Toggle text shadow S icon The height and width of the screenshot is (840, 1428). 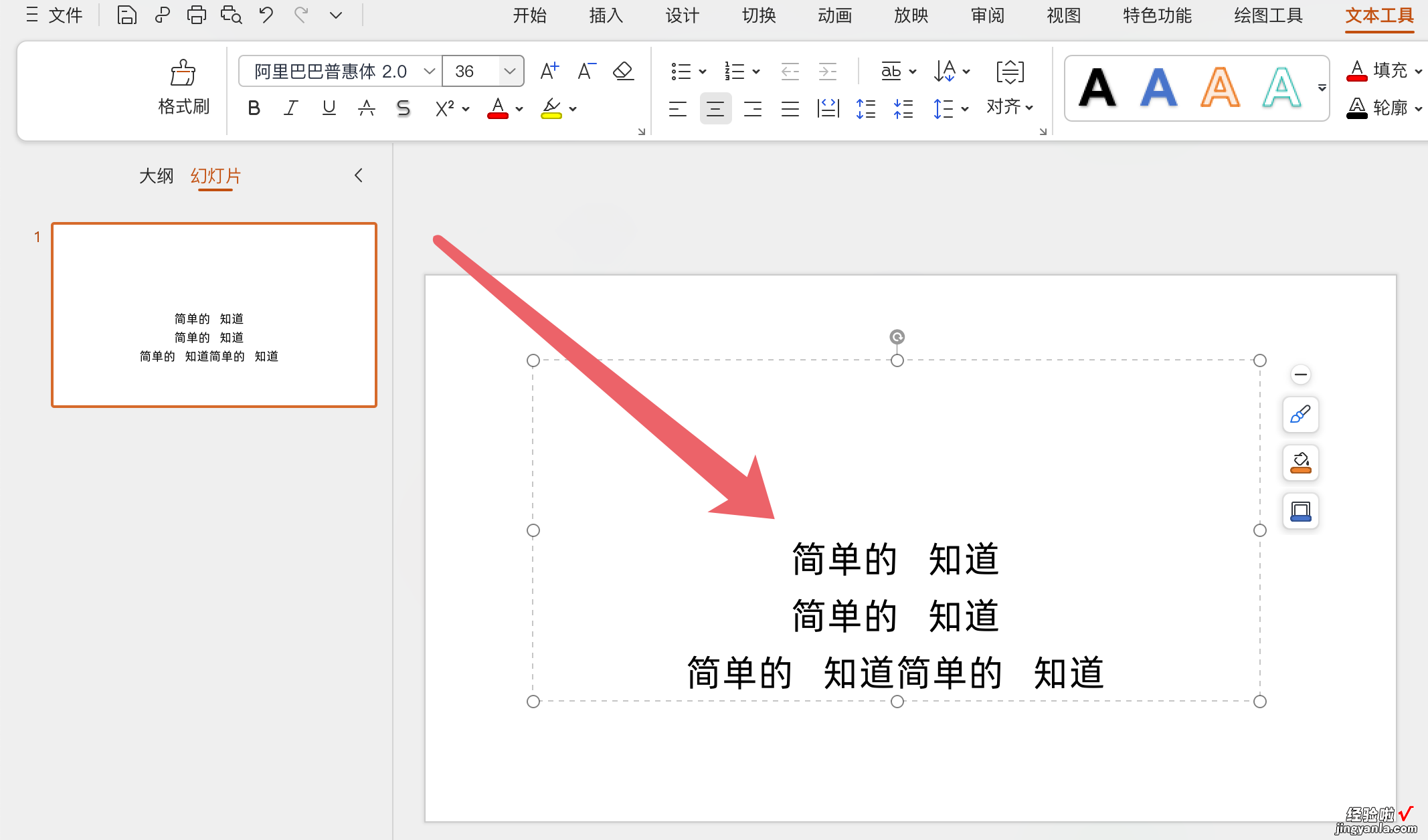pos(403,108)
